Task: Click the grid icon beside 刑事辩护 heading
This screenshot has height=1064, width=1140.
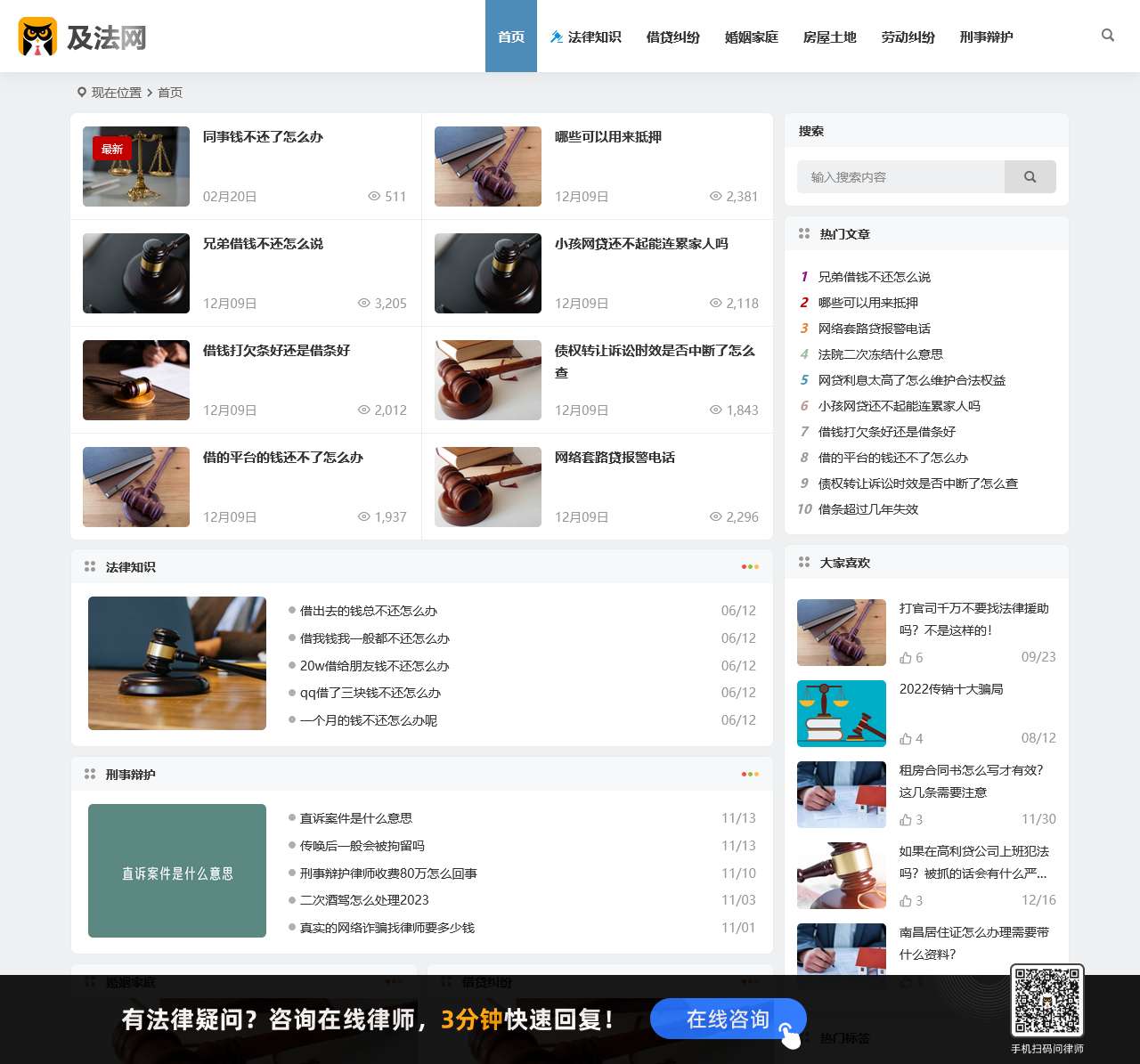Action: [90, 775]
